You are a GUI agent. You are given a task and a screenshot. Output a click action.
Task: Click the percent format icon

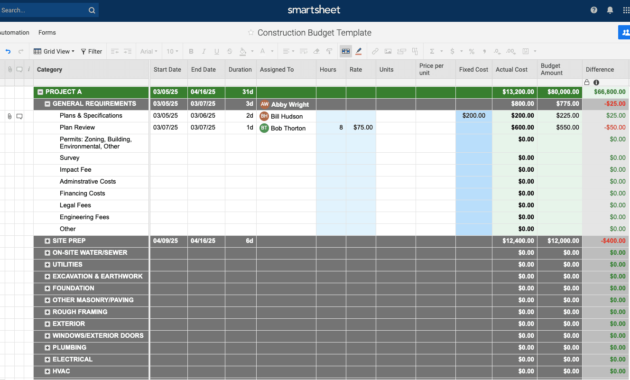pos(472,51)
